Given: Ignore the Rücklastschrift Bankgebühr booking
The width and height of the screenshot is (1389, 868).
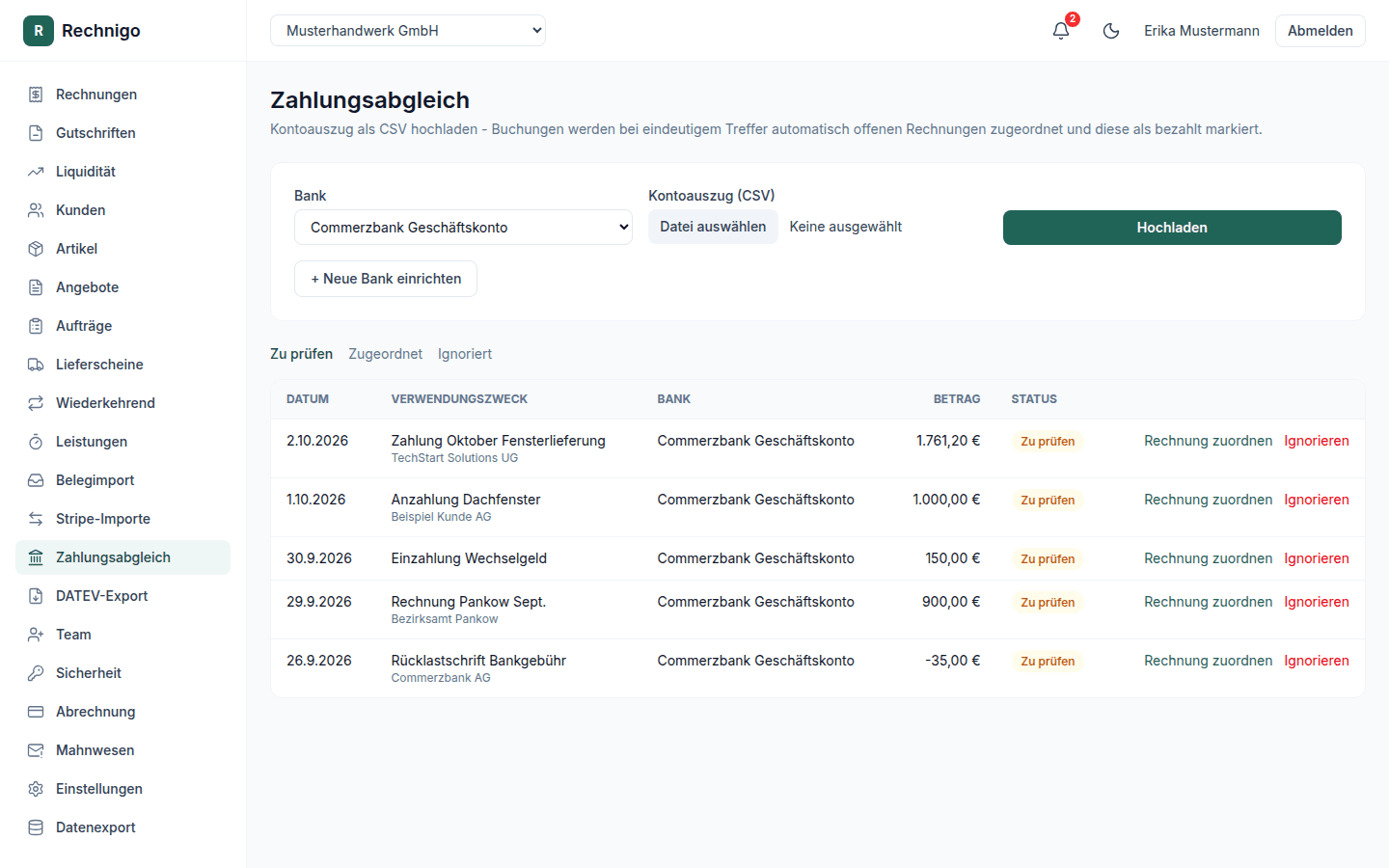Looking at the screenshot, I should [x=1317, y=661].
